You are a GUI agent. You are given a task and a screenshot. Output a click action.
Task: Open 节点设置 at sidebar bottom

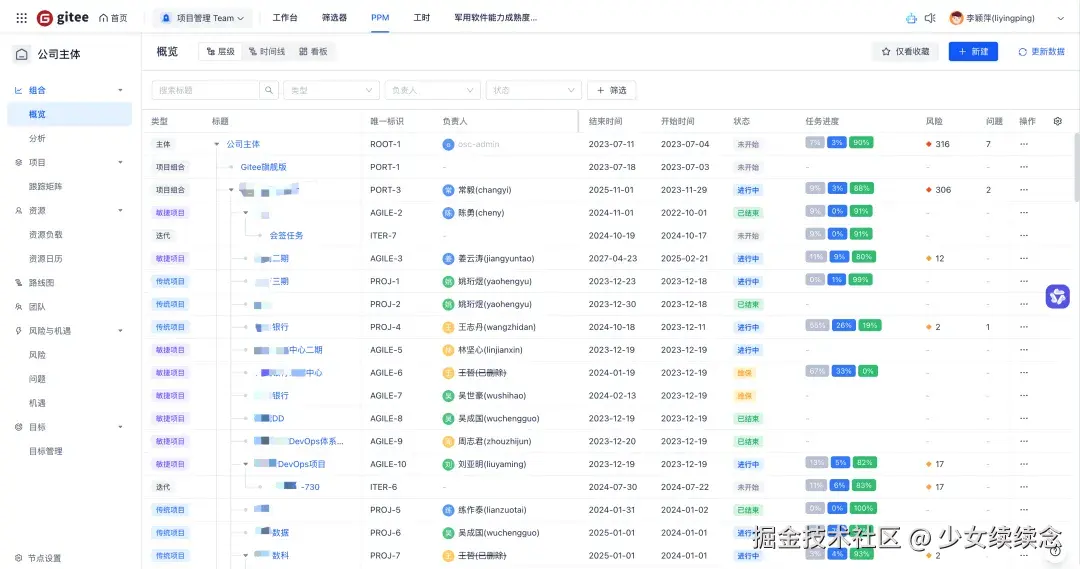[x=39, y=558]
